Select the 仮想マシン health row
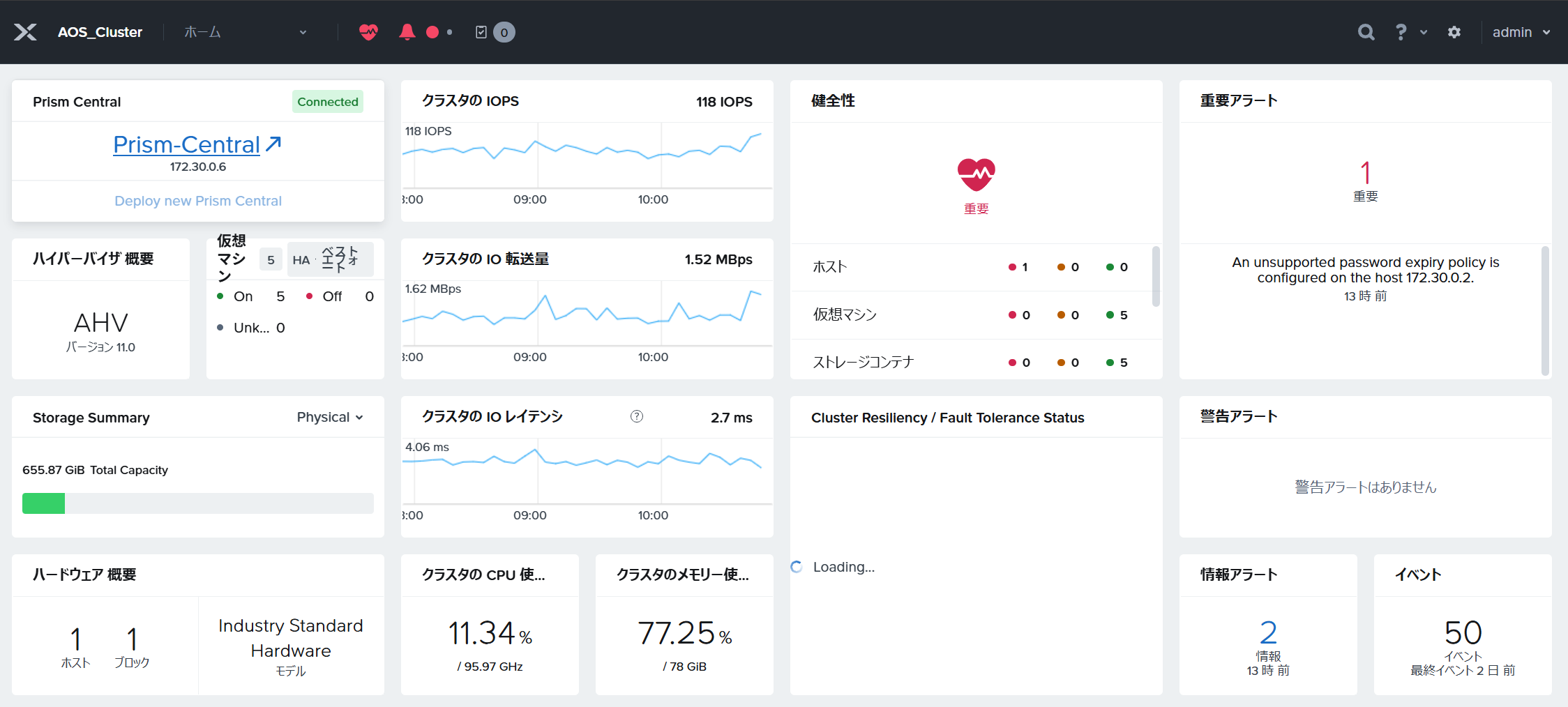Screen dimensions: 1568x707 [970, 315]
